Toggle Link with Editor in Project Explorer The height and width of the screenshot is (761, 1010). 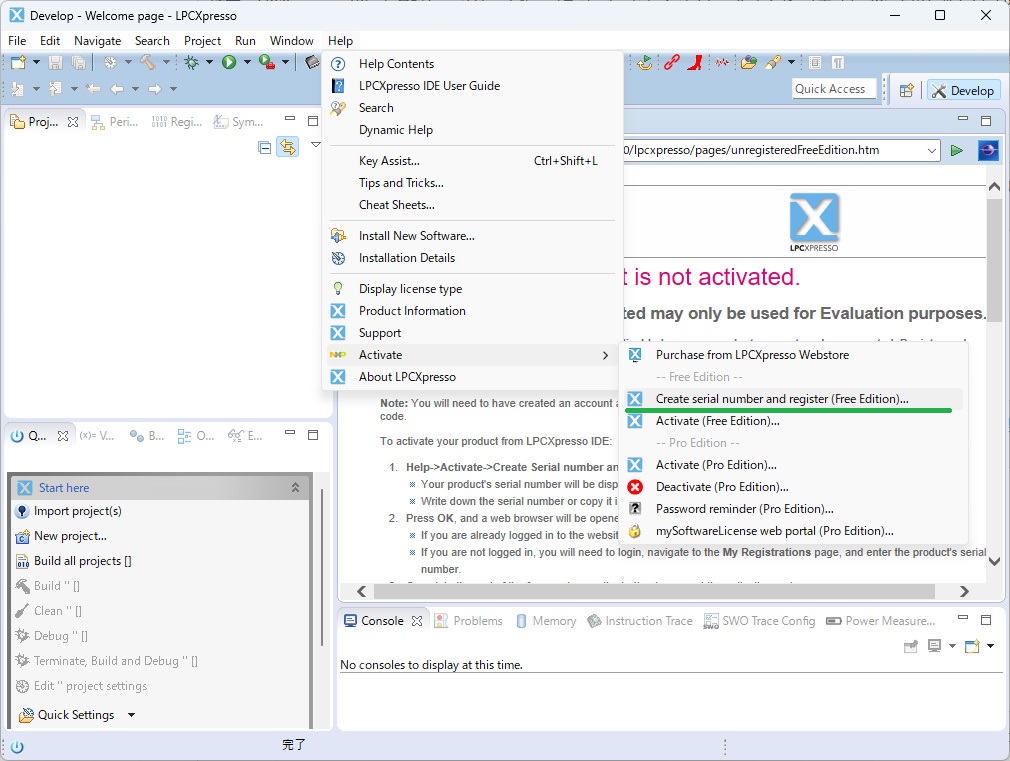click(288, 147)
